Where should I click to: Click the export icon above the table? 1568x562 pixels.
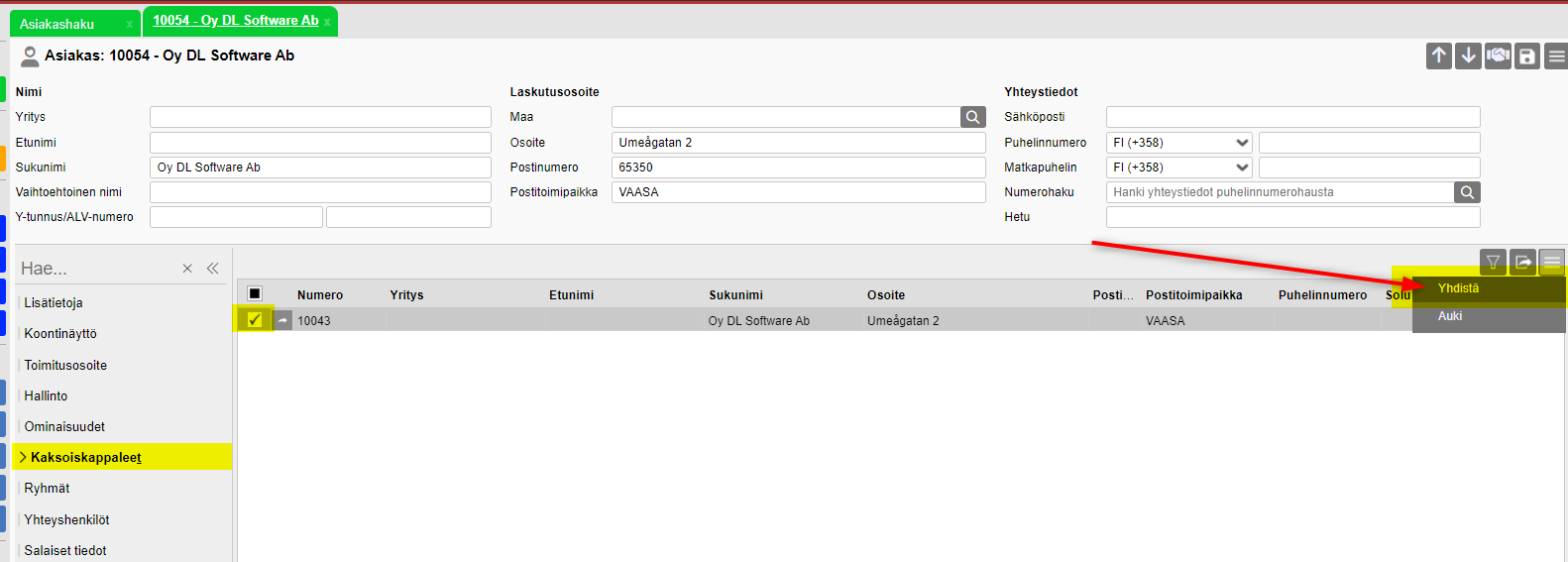point(1523,262)
